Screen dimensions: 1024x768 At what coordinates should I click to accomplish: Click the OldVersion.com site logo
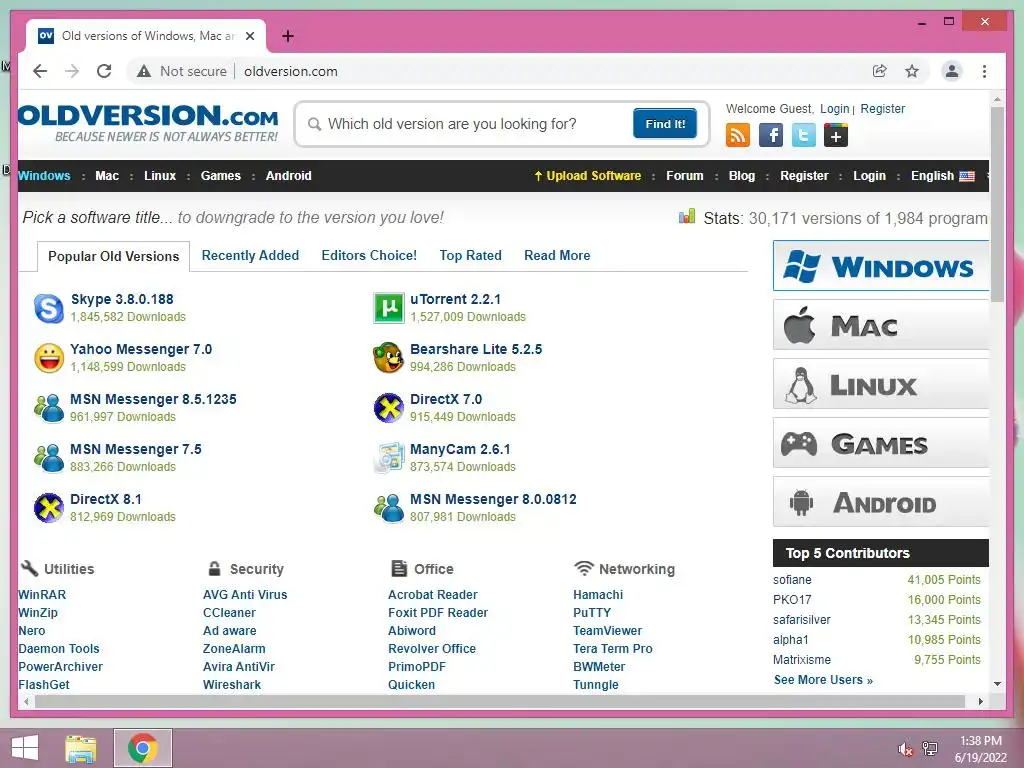[148, 122]
